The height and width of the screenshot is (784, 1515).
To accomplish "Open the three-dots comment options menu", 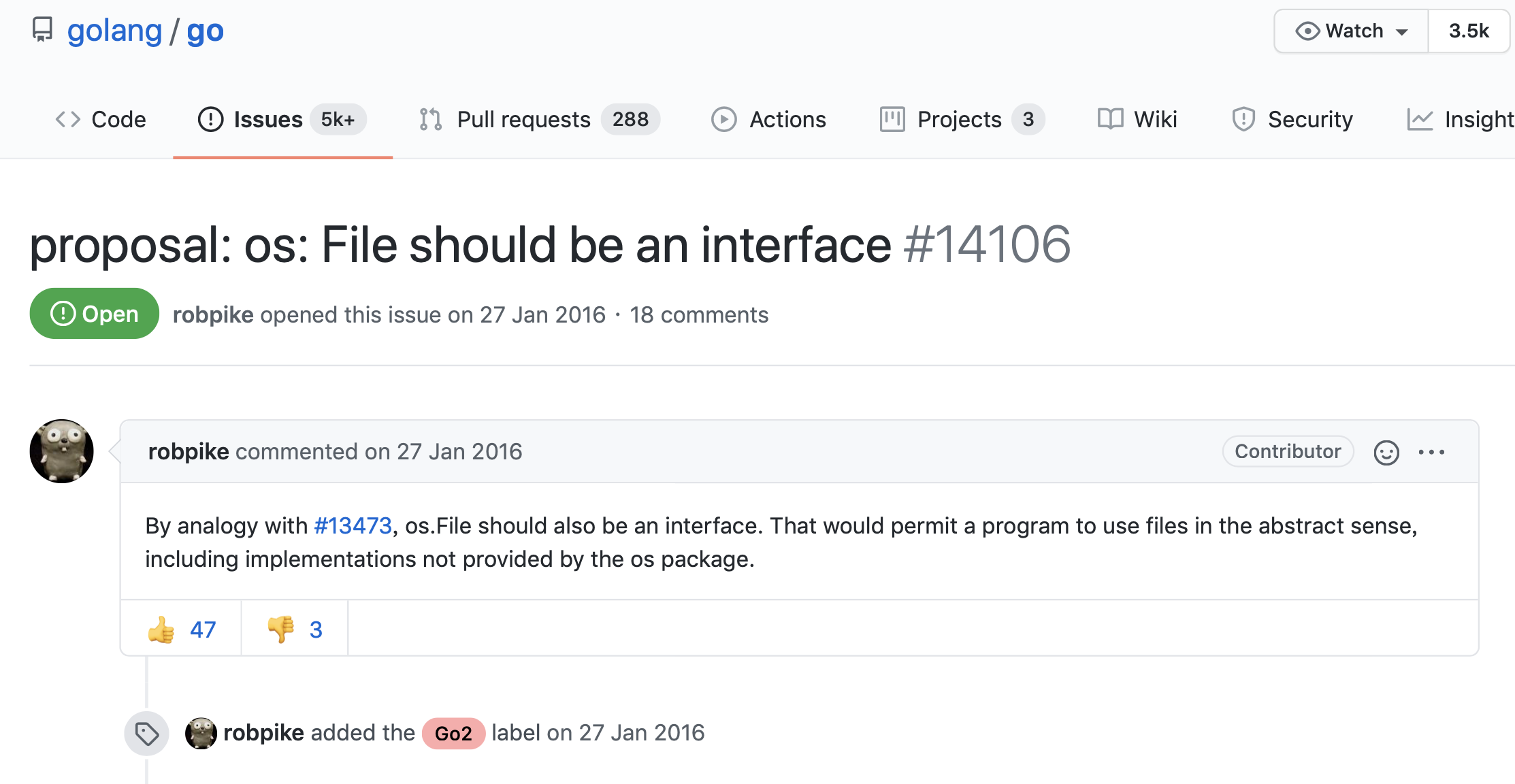I will (x=1431, y=452).
